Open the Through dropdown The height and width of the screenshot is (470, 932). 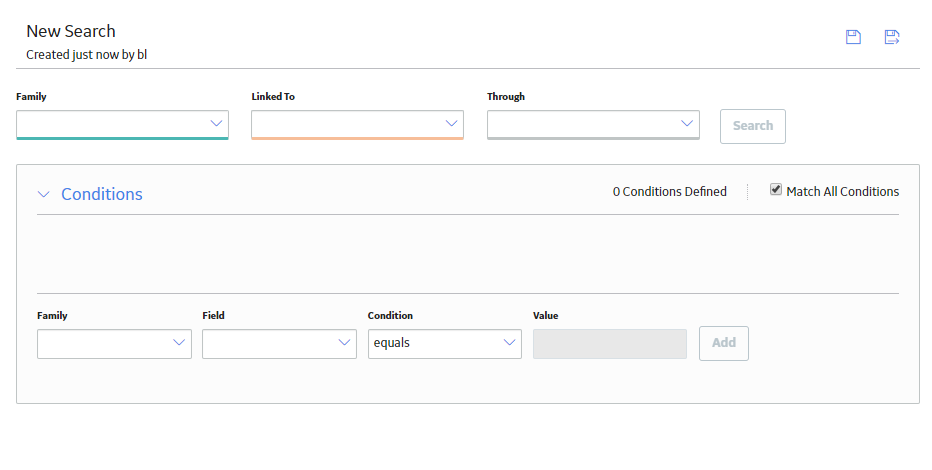point(593,124)
